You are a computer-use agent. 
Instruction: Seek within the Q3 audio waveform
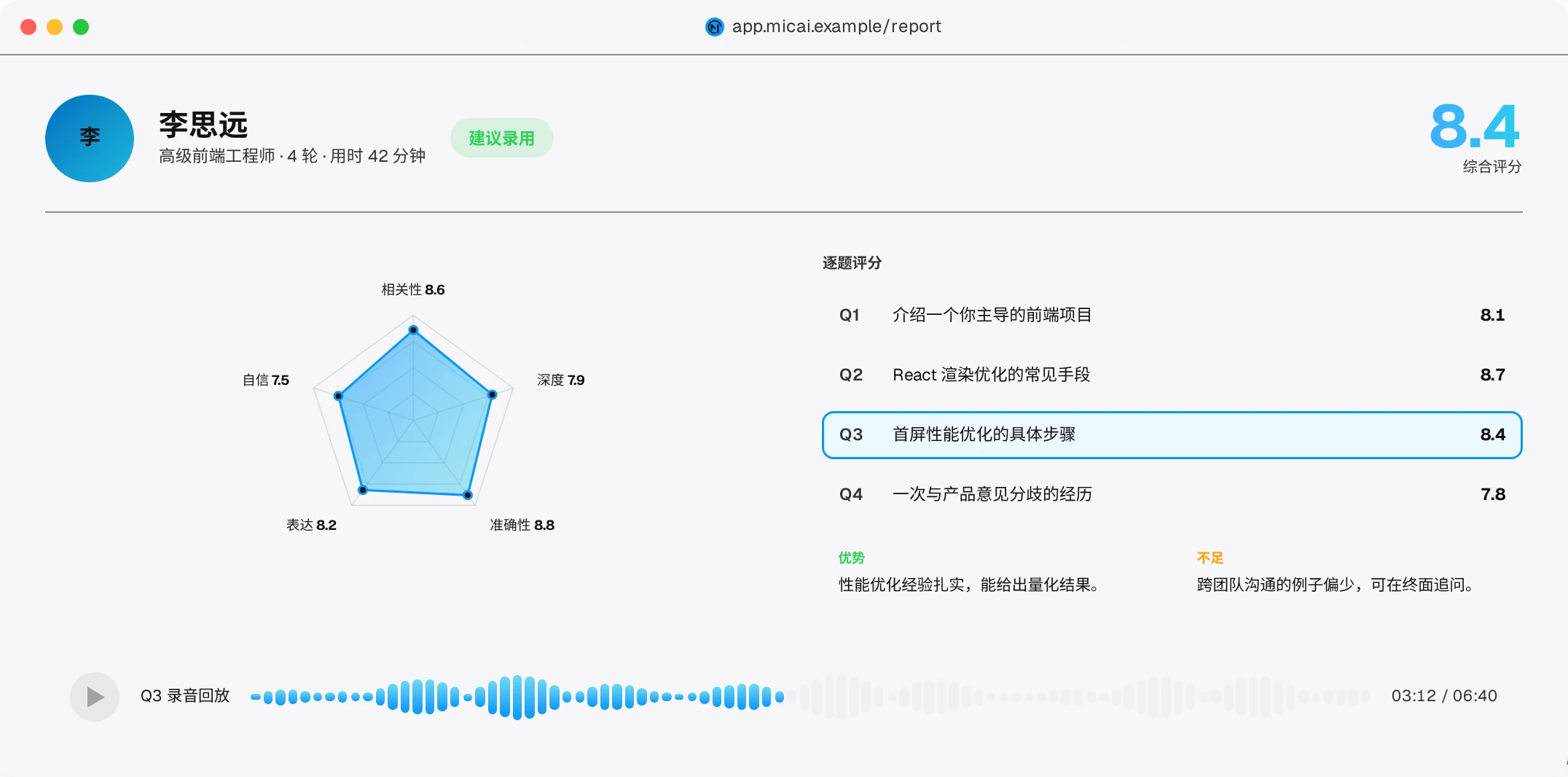(810, 697)
